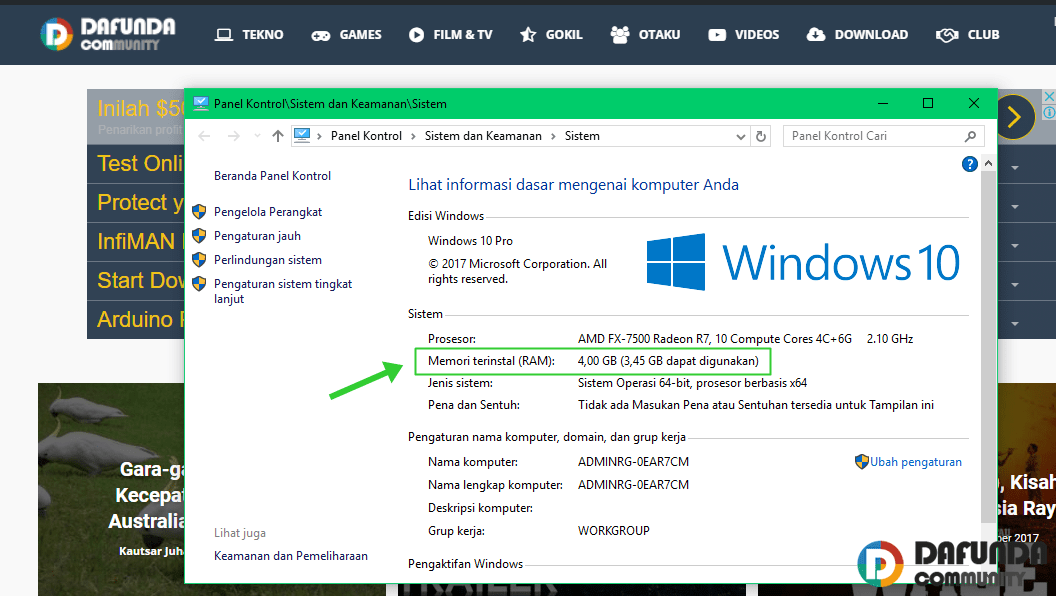Open the GAMES menu in site header
Image resolution: width=1056 pixels, height=596 pixels.
pos(346,34)
